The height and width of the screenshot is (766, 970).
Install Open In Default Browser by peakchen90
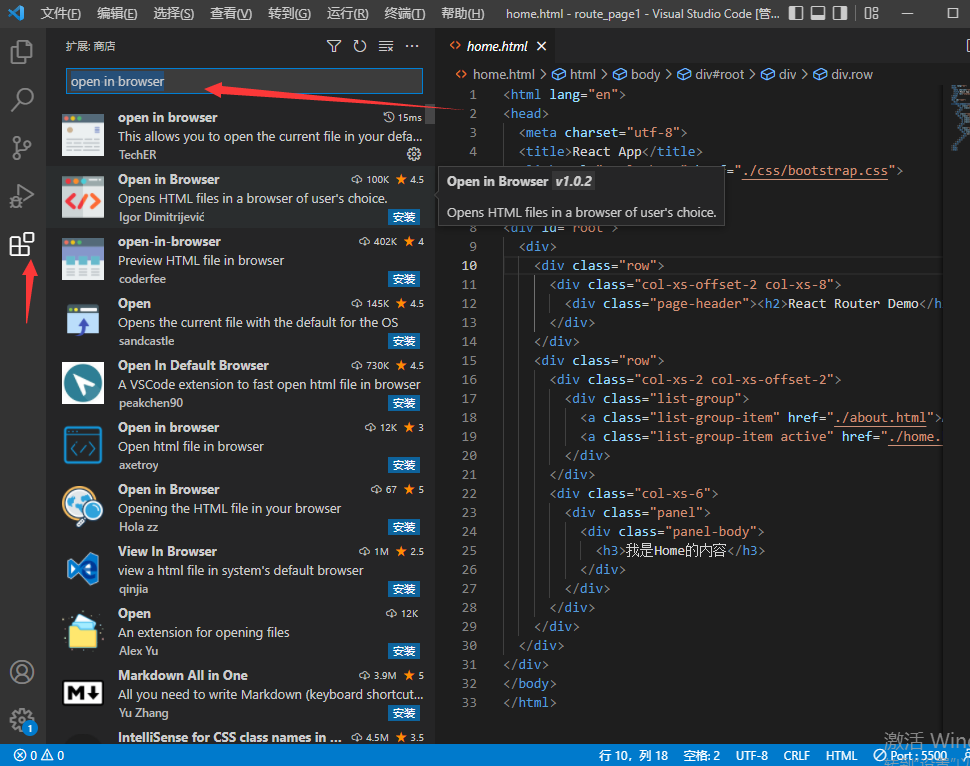[x=404, y=403]
